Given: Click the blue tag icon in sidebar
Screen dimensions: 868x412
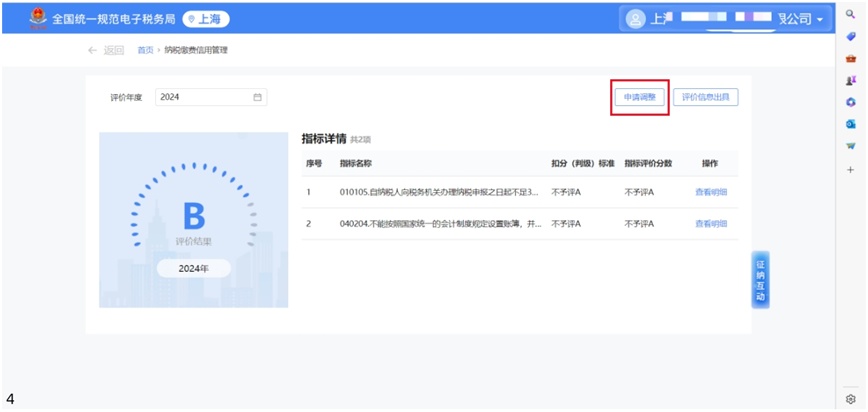Looking at the screenshot, I should (851, 36).
